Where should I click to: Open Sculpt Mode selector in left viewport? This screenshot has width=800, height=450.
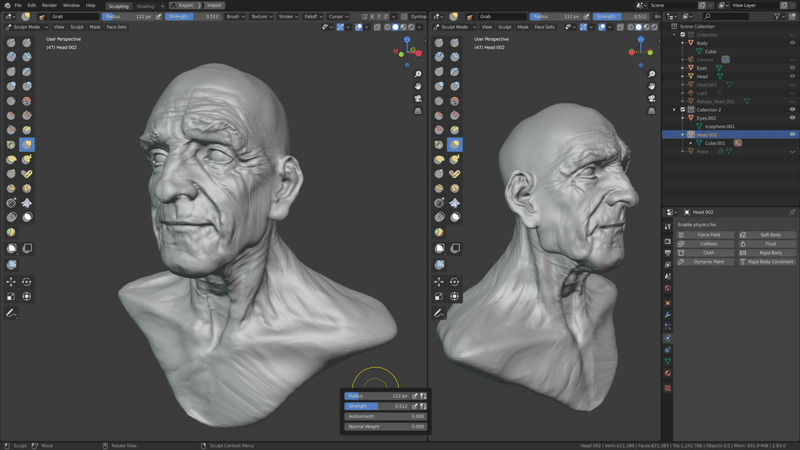[27, 27]
